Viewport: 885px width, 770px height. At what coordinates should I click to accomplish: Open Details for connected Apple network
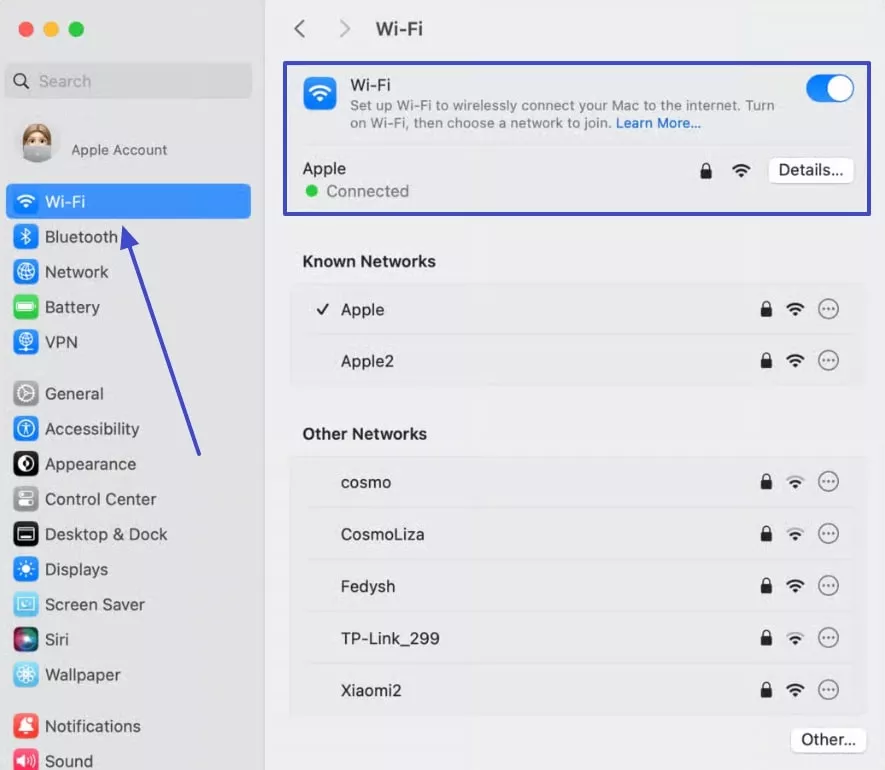pos(810,170)
